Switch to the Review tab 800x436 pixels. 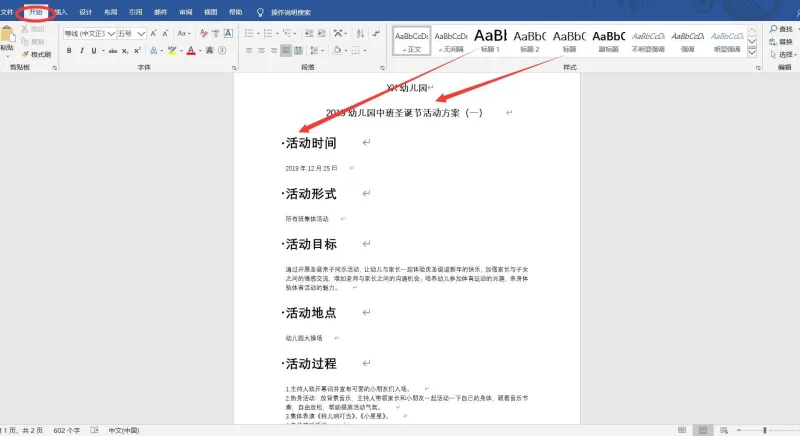pyautogui.click(x=185, y=12)
